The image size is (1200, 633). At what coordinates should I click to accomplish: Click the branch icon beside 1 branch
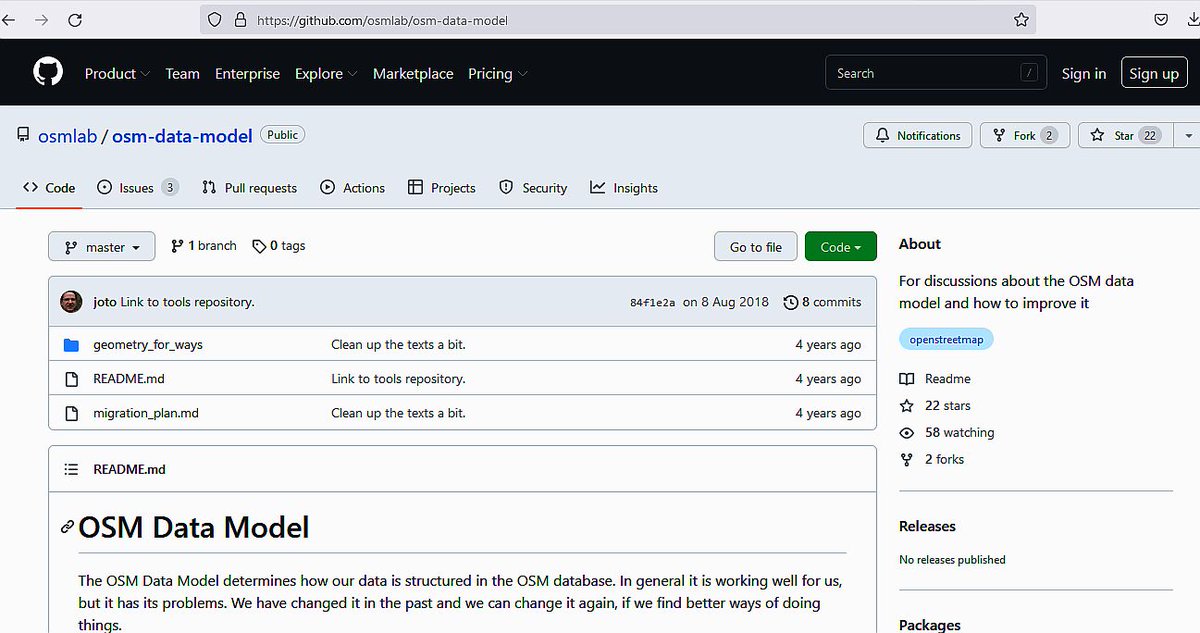tap(177, 246)
